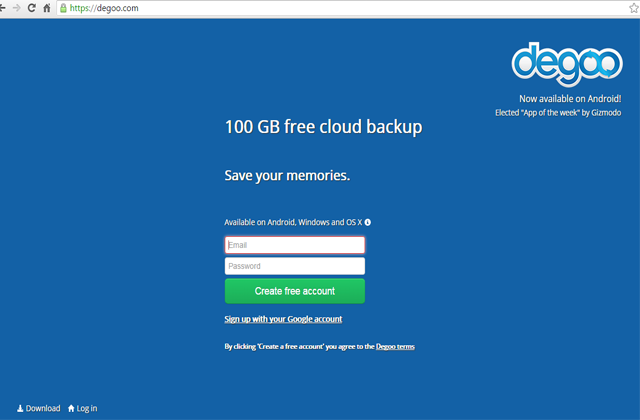Click the browser forward arrow
The image size is (640, 420).
coord(16,8)
